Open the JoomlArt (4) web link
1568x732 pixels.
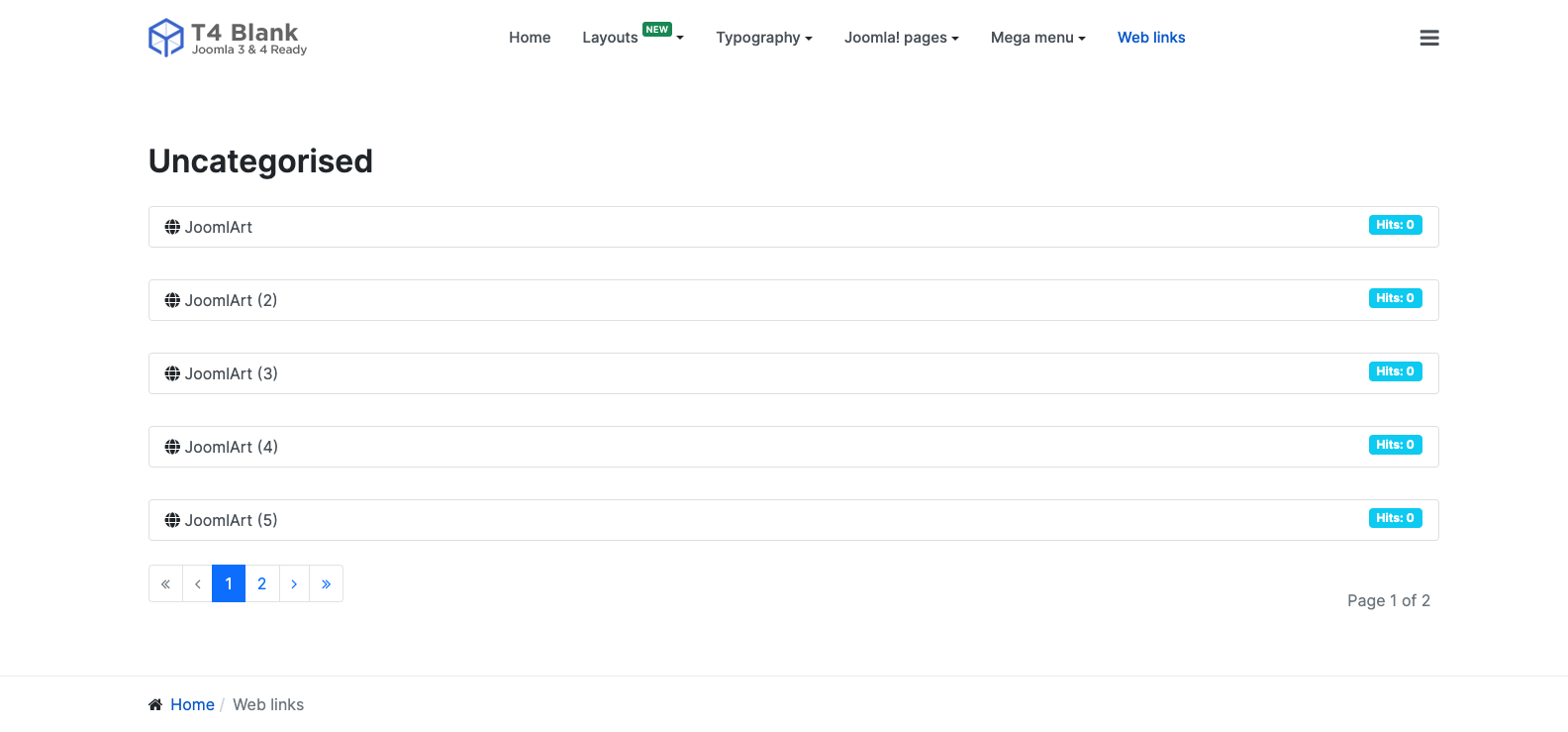point(231,447)
